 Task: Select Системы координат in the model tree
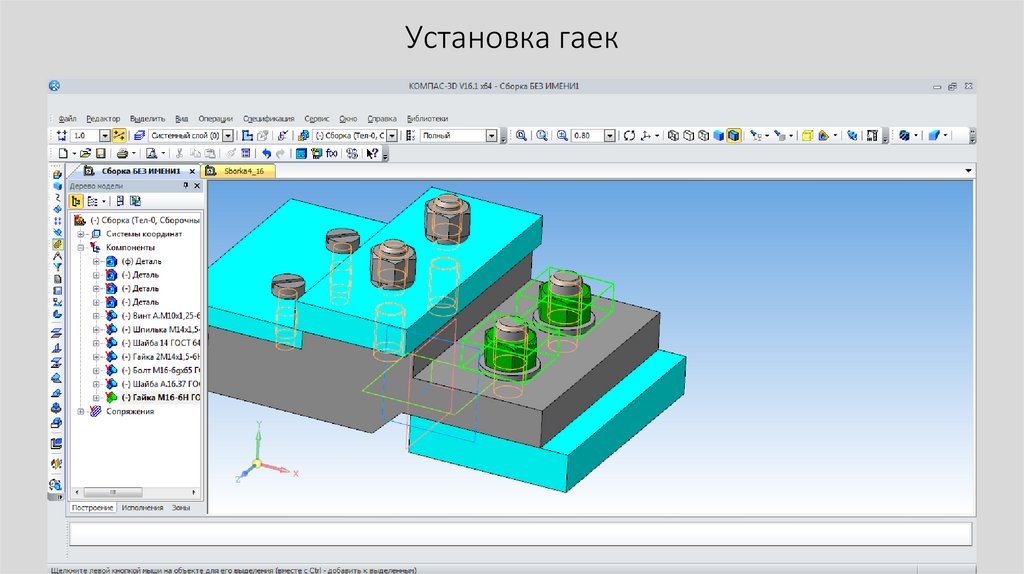[x=144, y=233]
